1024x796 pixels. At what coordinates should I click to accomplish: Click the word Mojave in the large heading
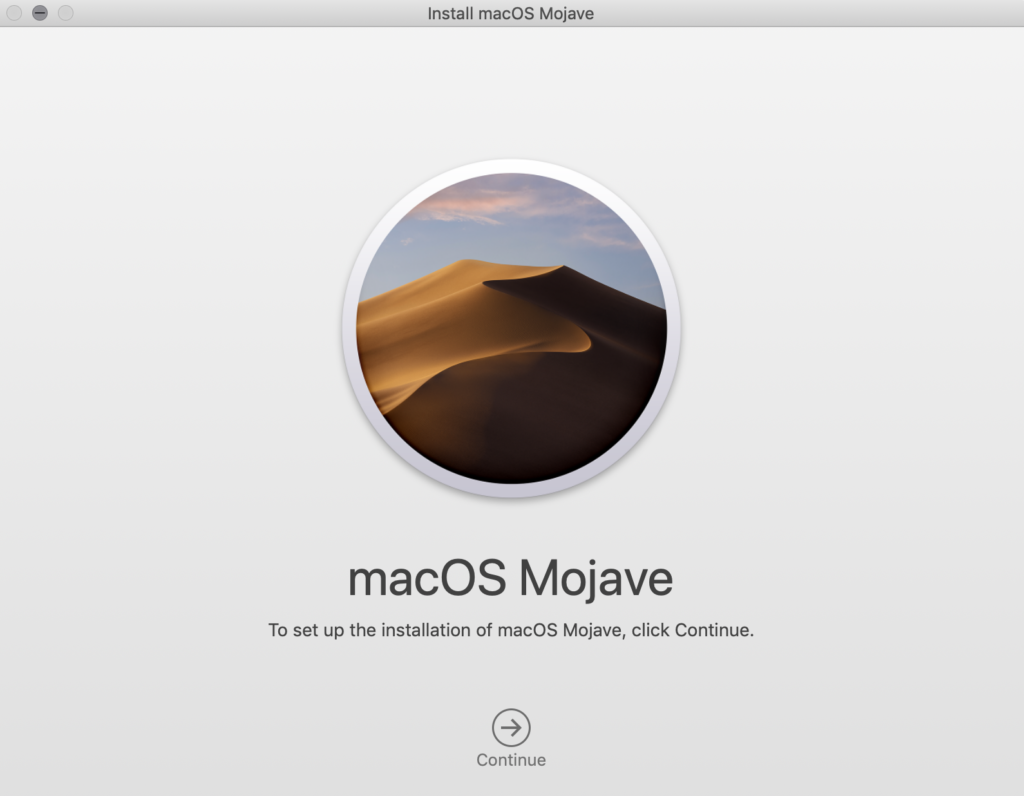[596, 578]
